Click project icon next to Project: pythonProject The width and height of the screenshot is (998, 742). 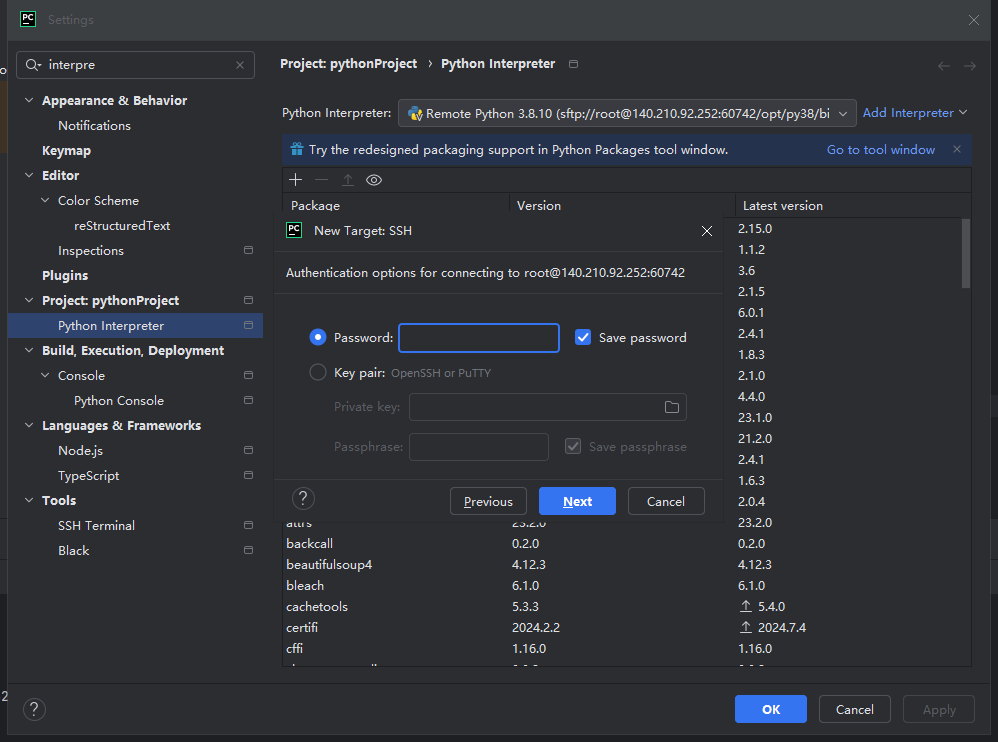pyautogui.click(x=248, y=300)
